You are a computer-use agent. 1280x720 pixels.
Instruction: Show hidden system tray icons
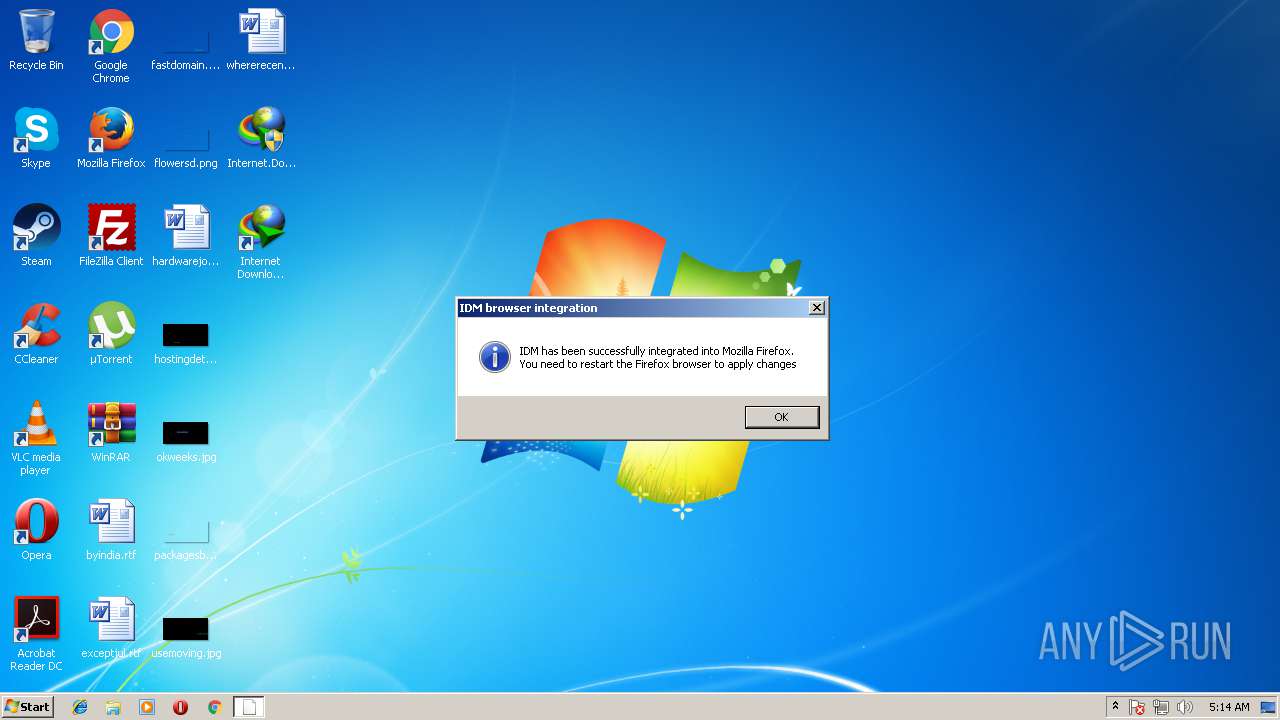(1115, 707)
